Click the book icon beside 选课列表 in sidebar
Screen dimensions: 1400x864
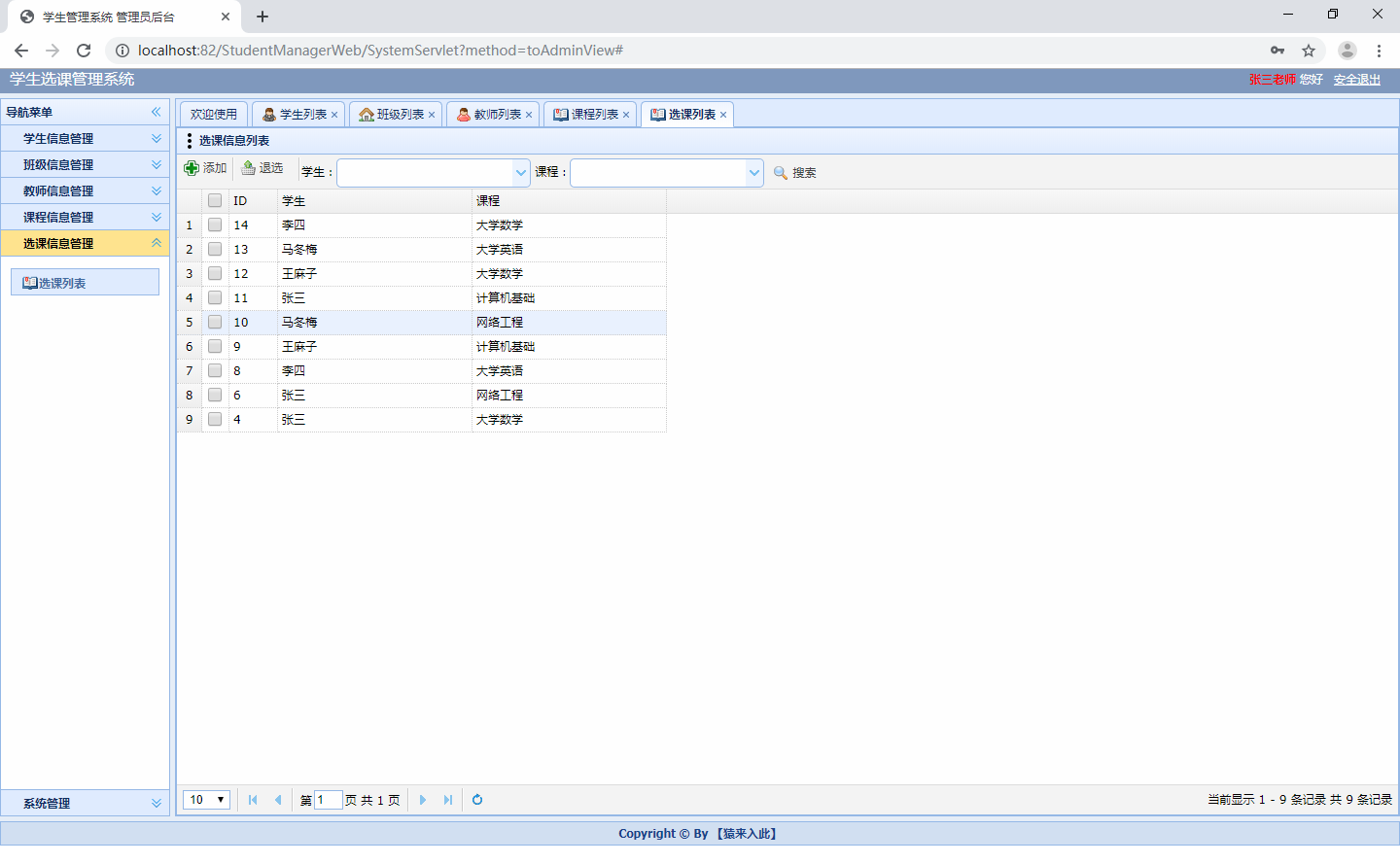click(x=30, y=283)
